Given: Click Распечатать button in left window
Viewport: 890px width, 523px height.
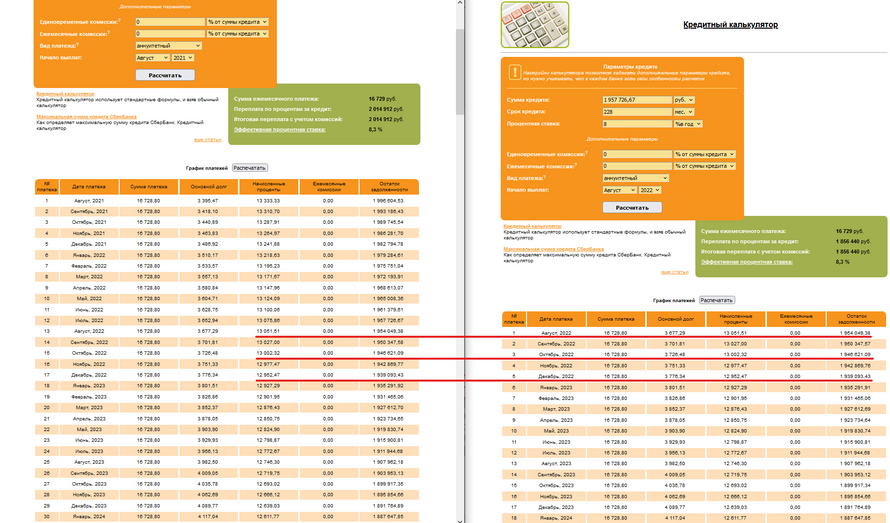Looking at the screenshot, I should tap(250, 168).
